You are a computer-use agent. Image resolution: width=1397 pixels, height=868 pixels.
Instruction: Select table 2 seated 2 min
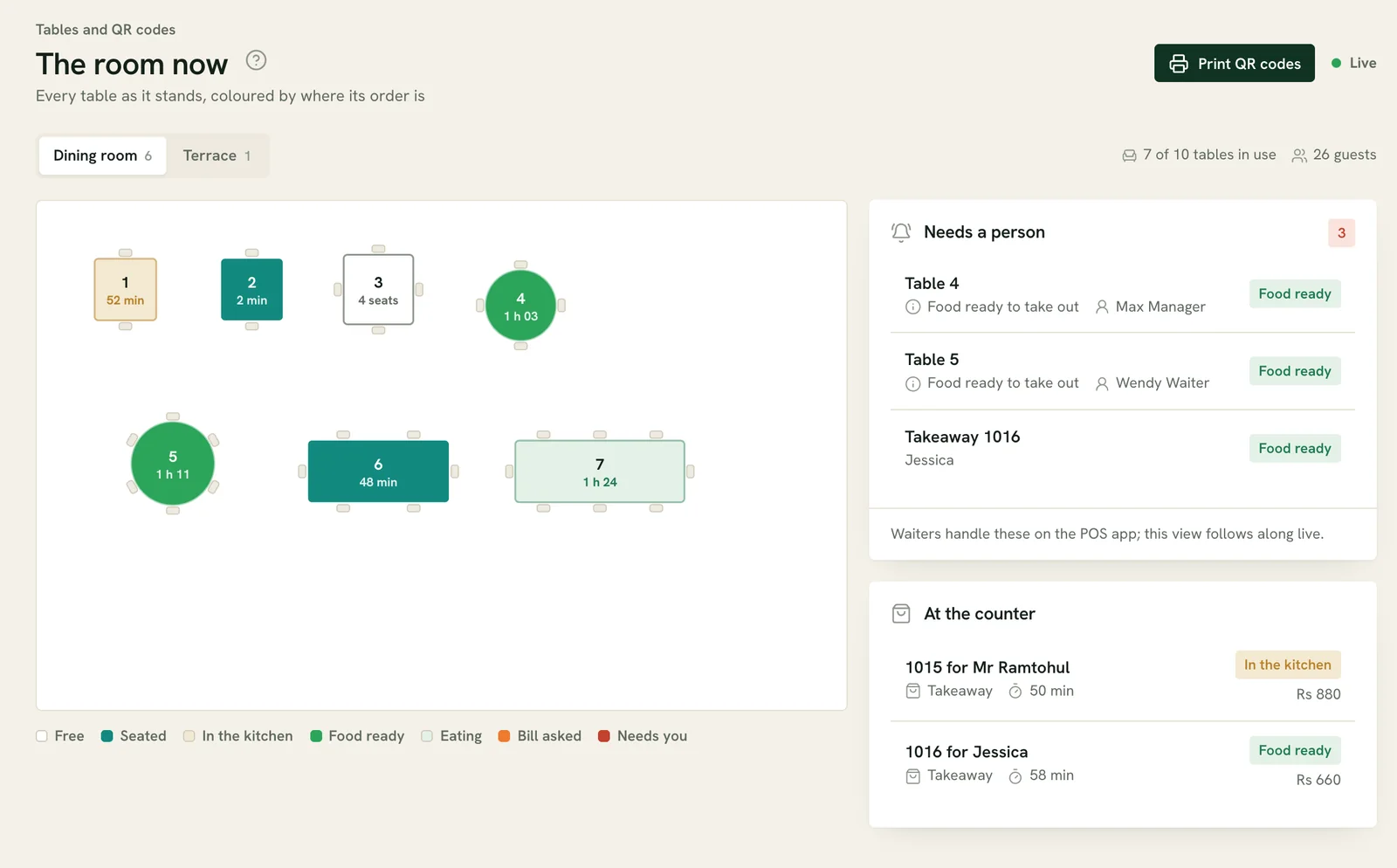click(x=251, y=290)
